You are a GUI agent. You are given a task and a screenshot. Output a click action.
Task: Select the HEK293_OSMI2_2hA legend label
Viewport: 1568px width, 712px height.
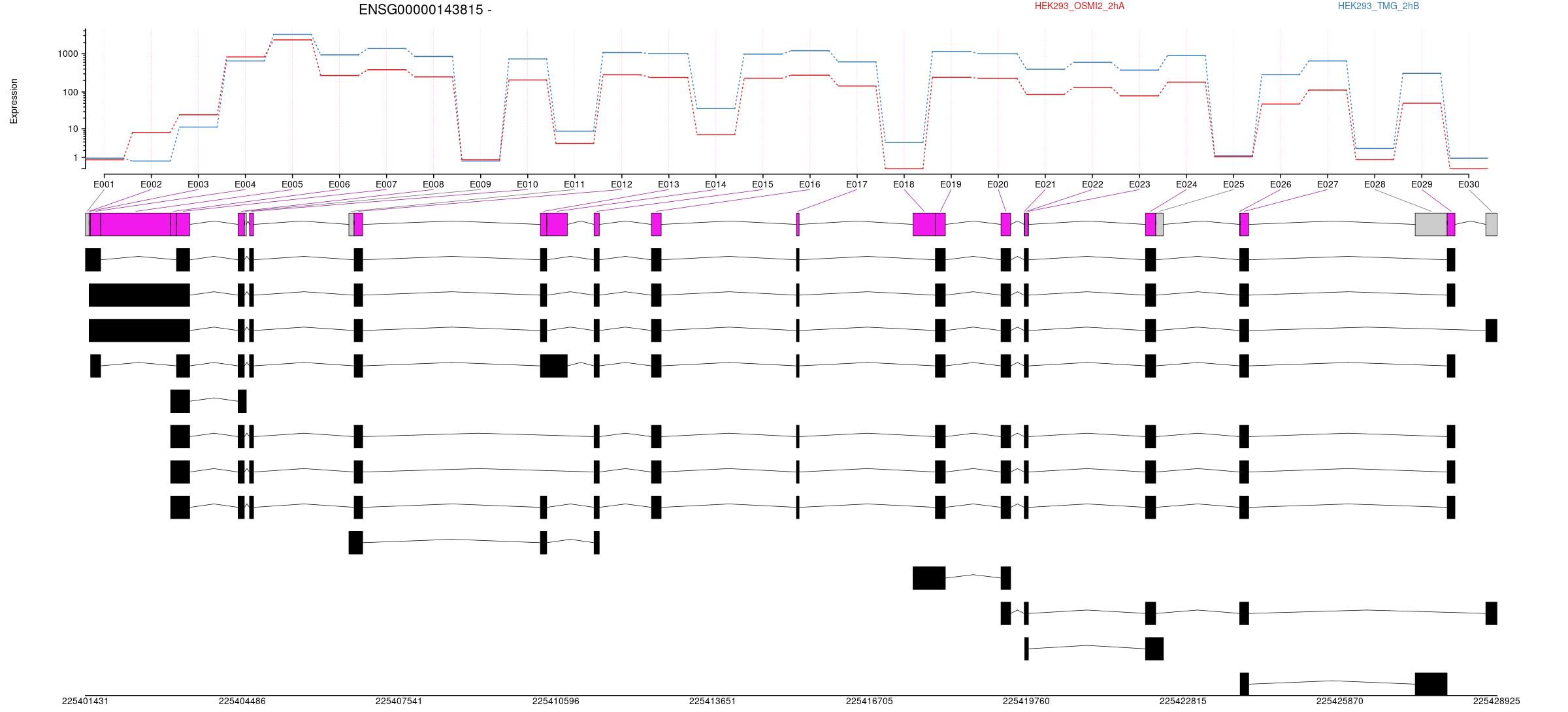1079,6
